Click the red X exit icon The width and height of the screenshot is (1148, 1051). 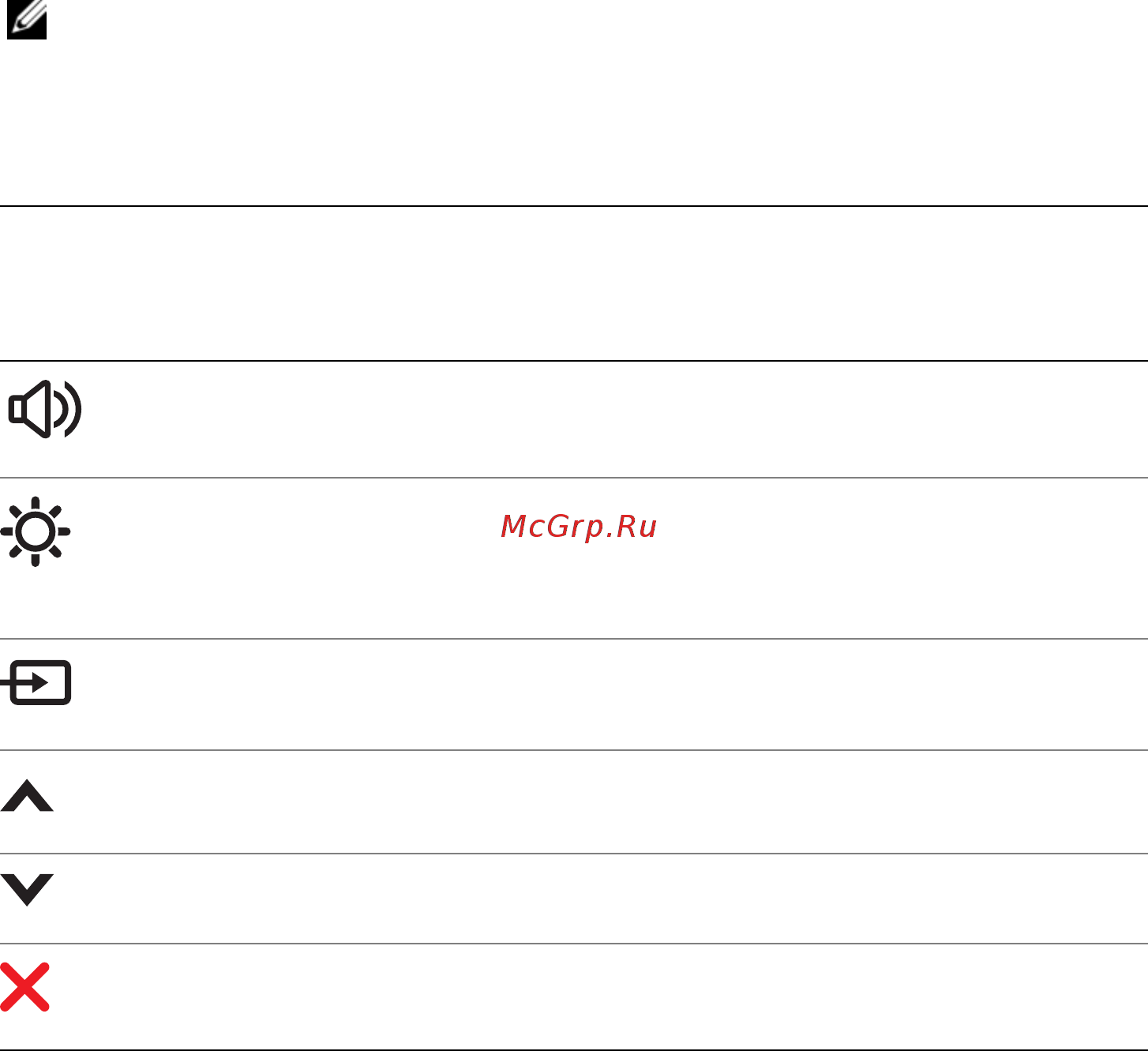(x=25, y=987)
